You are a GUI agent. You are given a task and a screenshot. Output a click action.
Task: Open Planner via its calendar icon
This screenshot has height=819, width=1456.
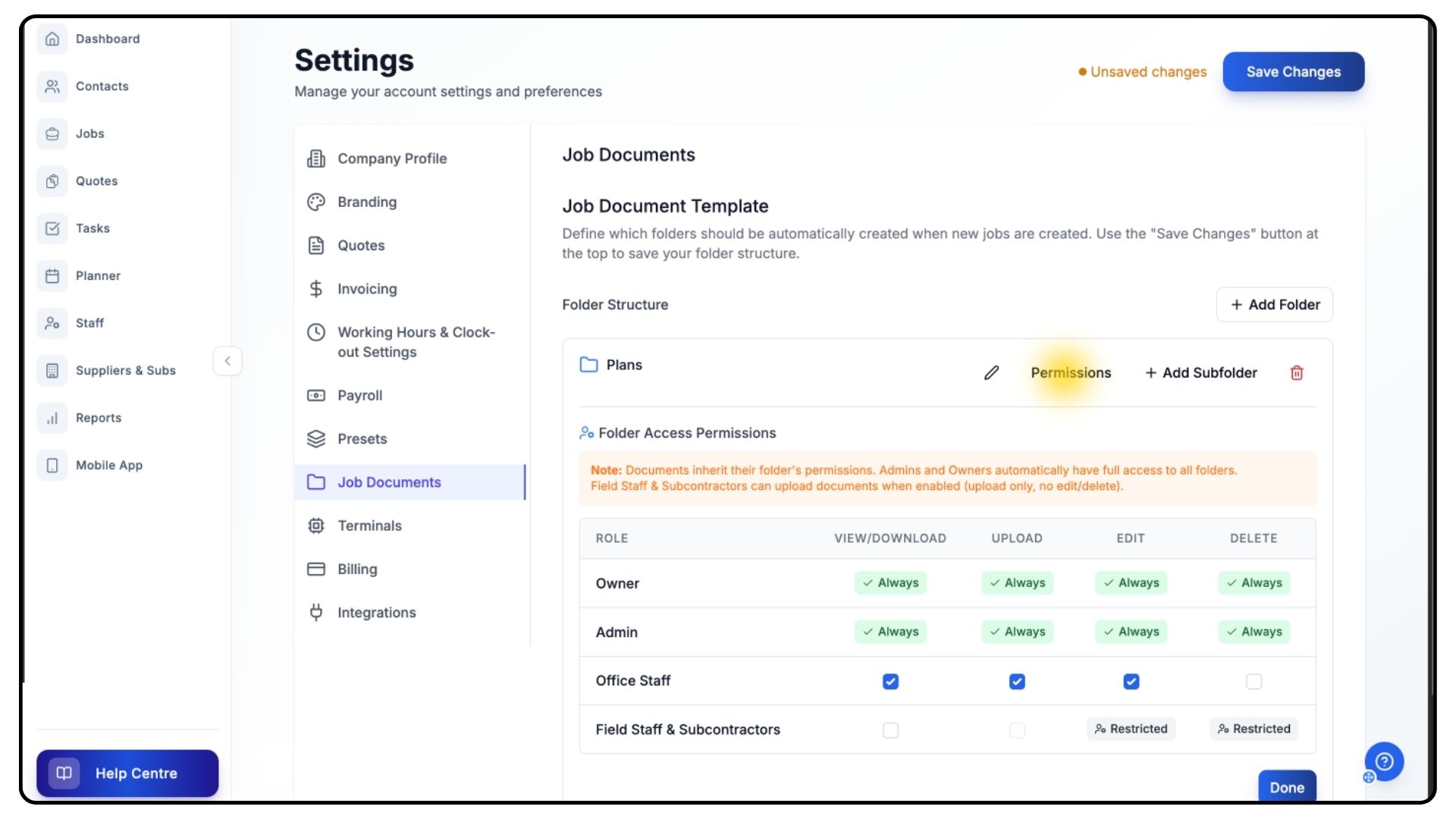(52, 276)
